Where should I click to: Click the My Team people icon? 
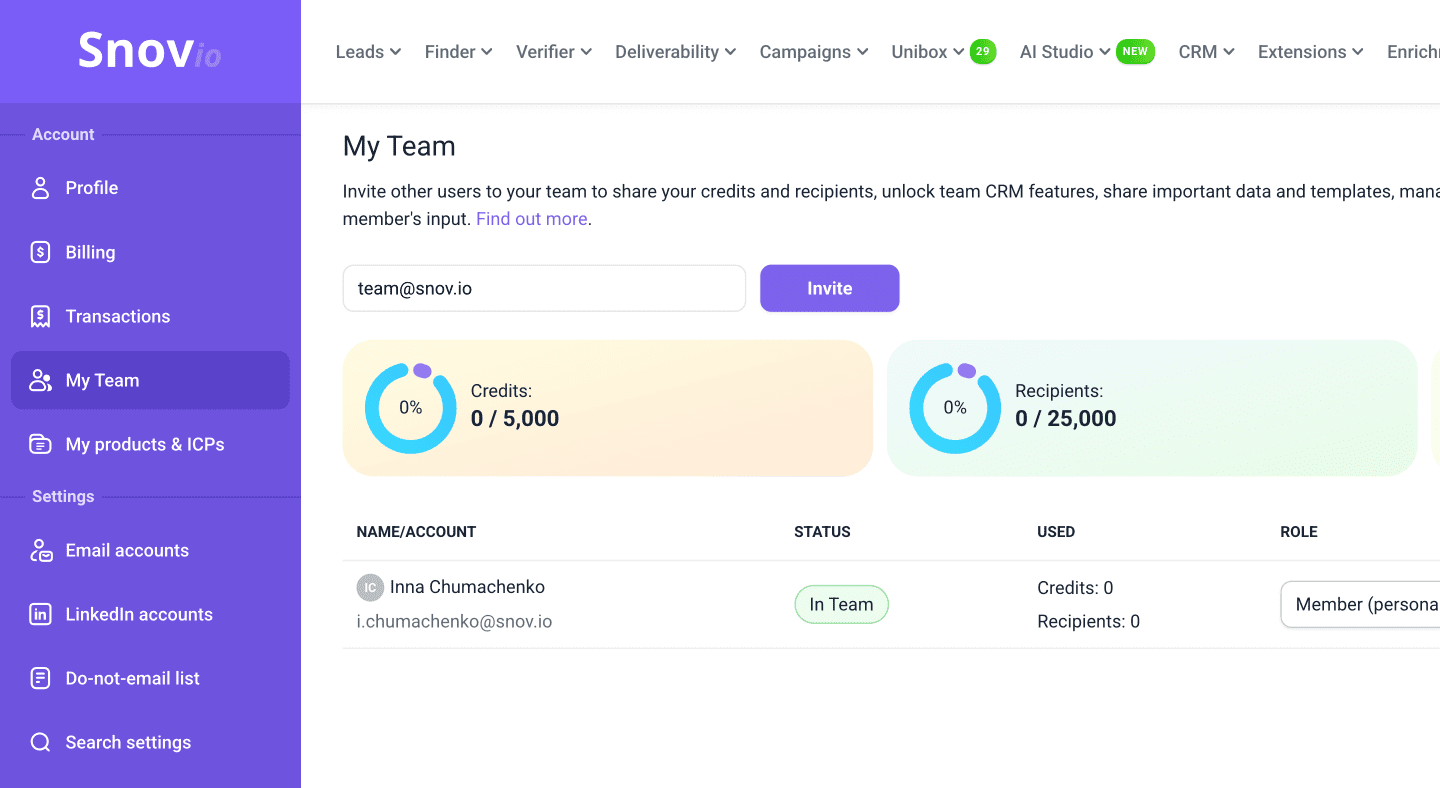[x=40, y=380]
